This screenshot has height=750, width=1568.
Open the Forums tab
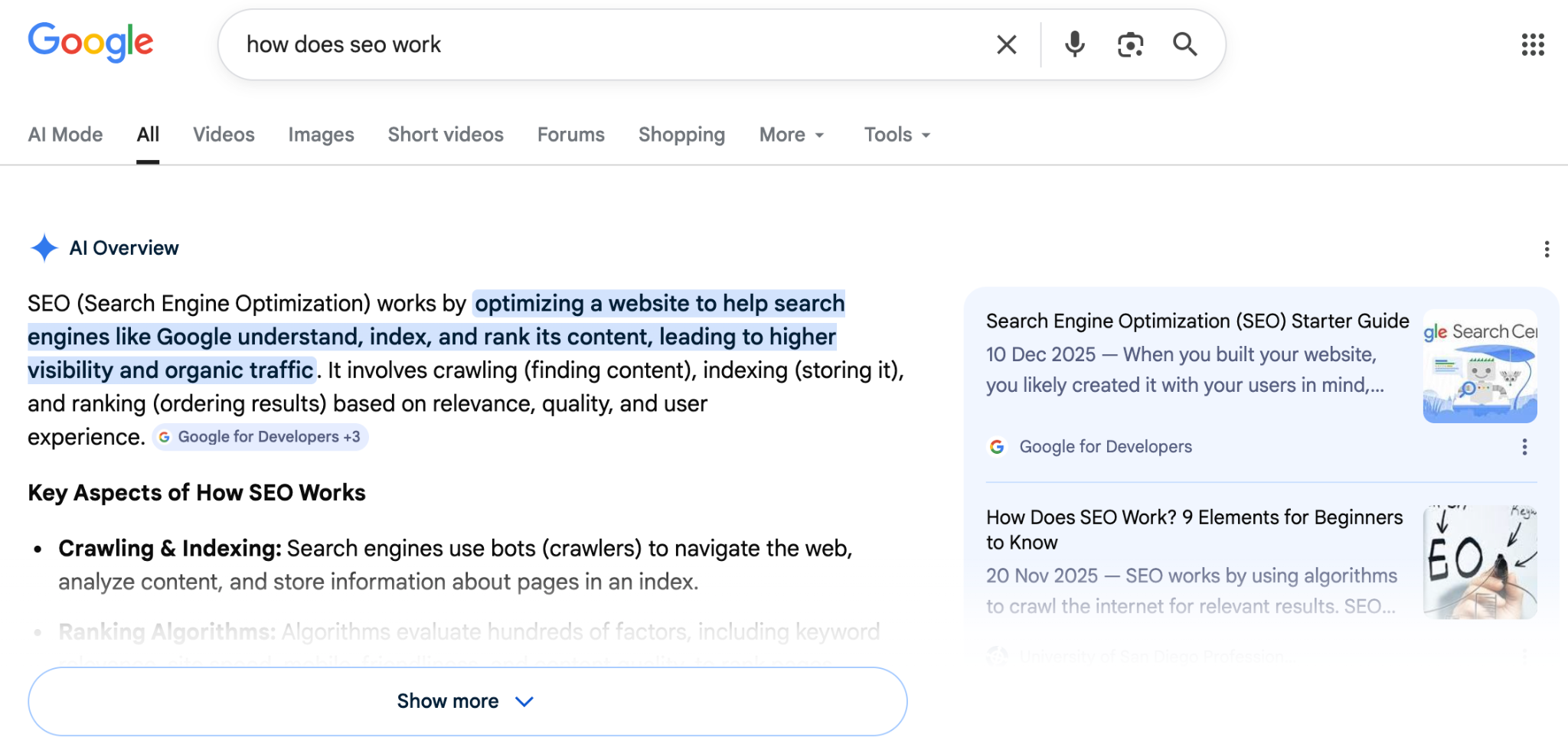pos(571,135)
